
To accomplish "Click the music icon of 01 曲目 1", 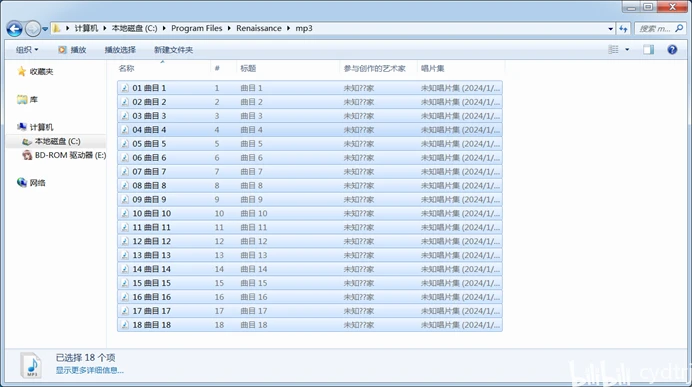I will [x=125, y=88].
